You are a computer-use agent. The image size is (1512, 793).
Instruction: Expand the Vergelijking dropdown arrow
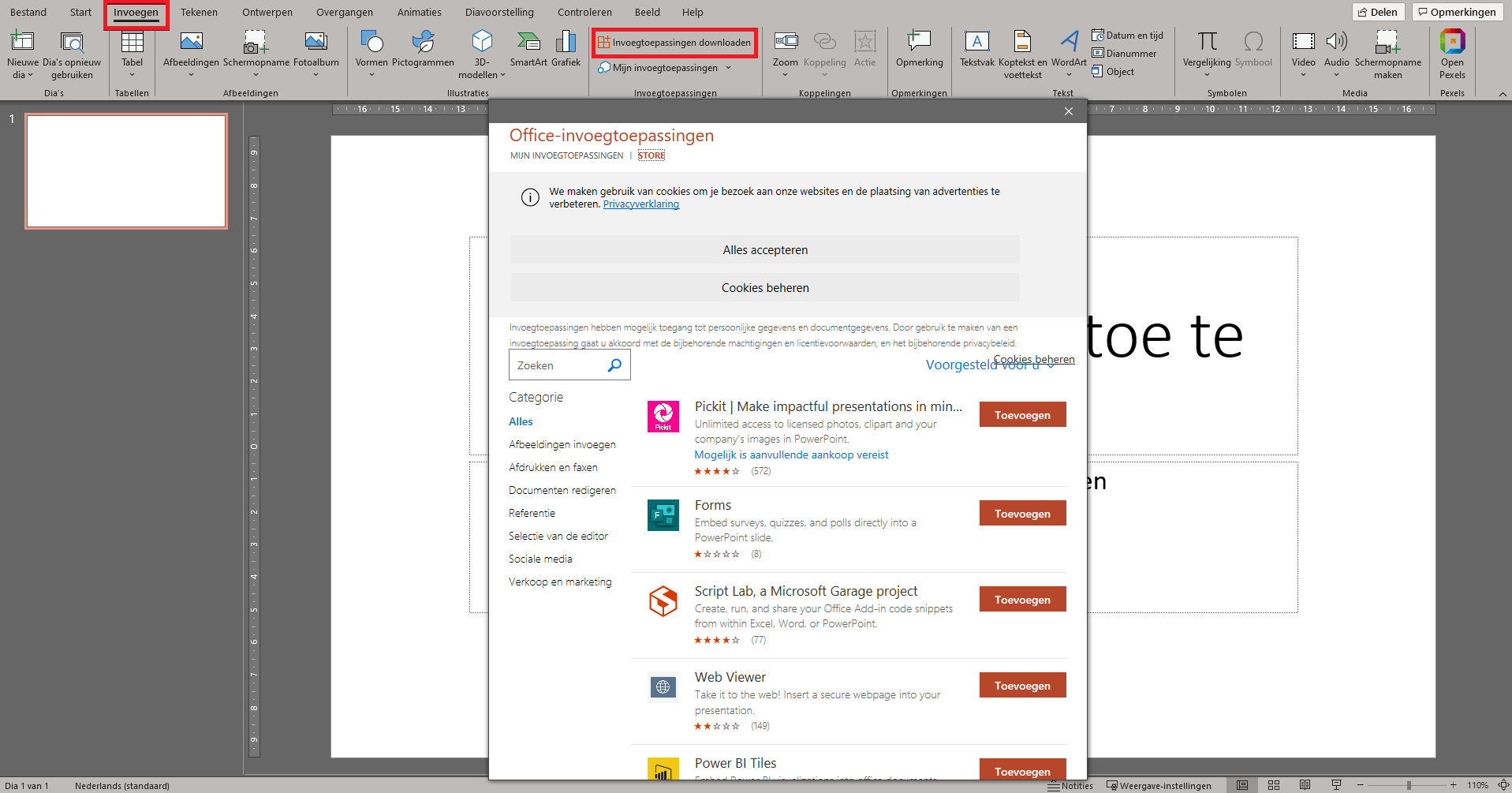coord(1207,75)
